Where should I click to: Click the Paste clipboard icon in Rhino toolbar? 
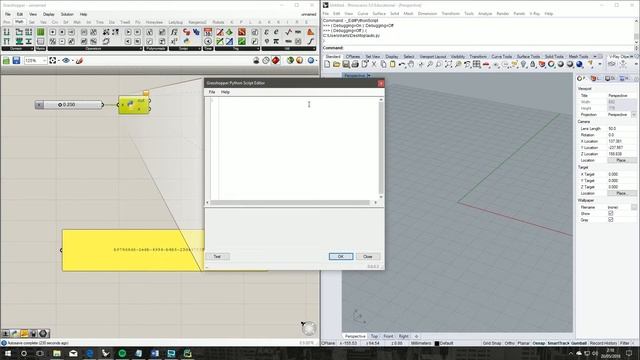point(393,64)
